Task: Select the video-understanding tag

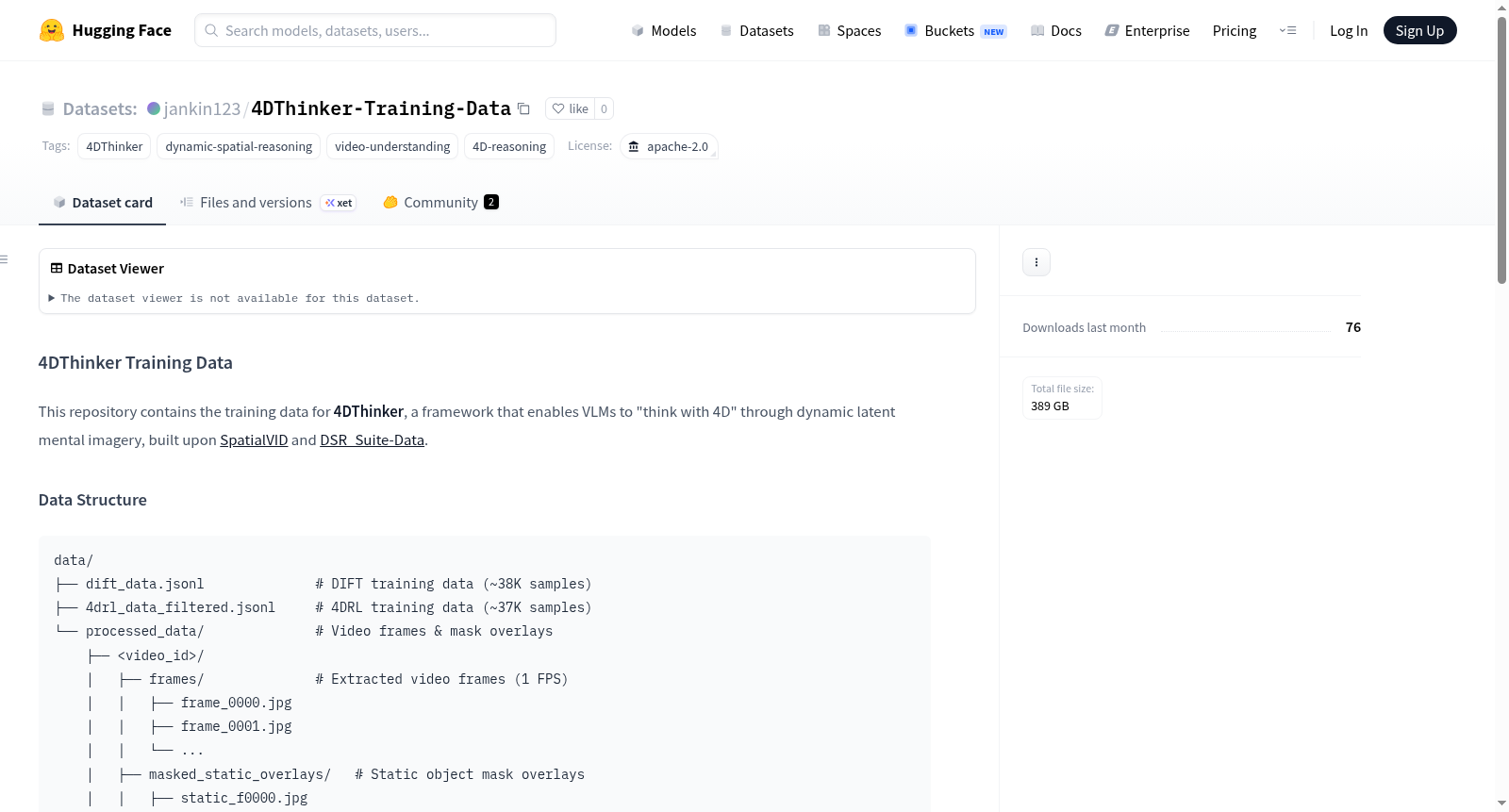Action: [392, 146]
